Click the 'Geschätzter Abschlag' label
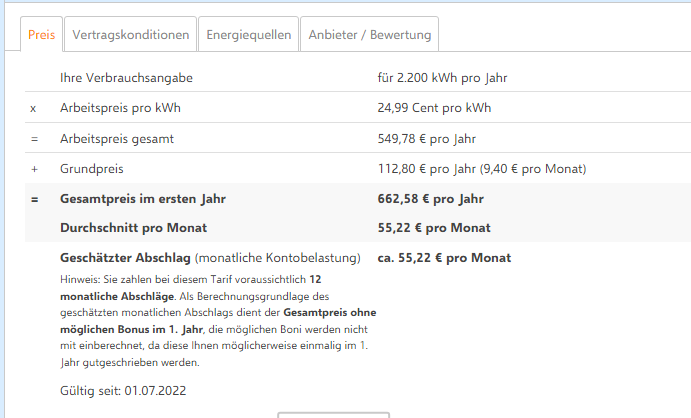 click(125, 258)
